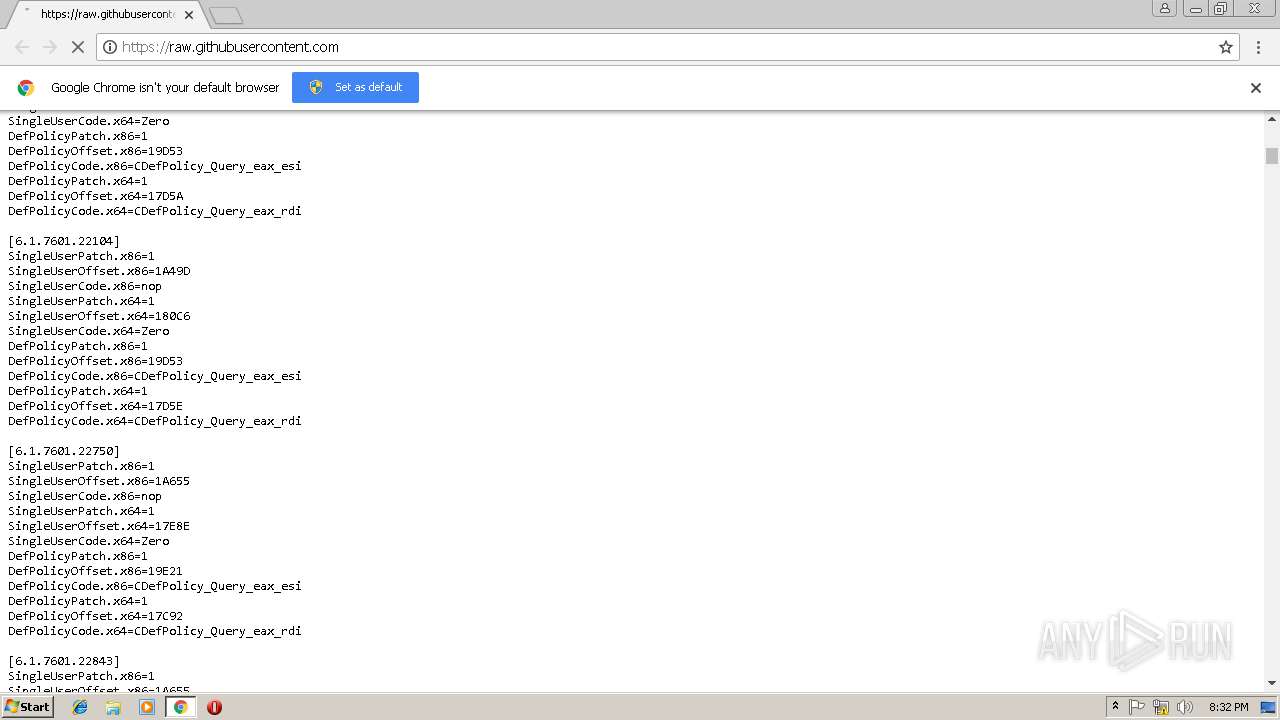Viewport: 1280px width, 720px height.
Task: Click the DefPolicyOffset.x86=19D53 line under 22104
Action: (x=96, y=361)
